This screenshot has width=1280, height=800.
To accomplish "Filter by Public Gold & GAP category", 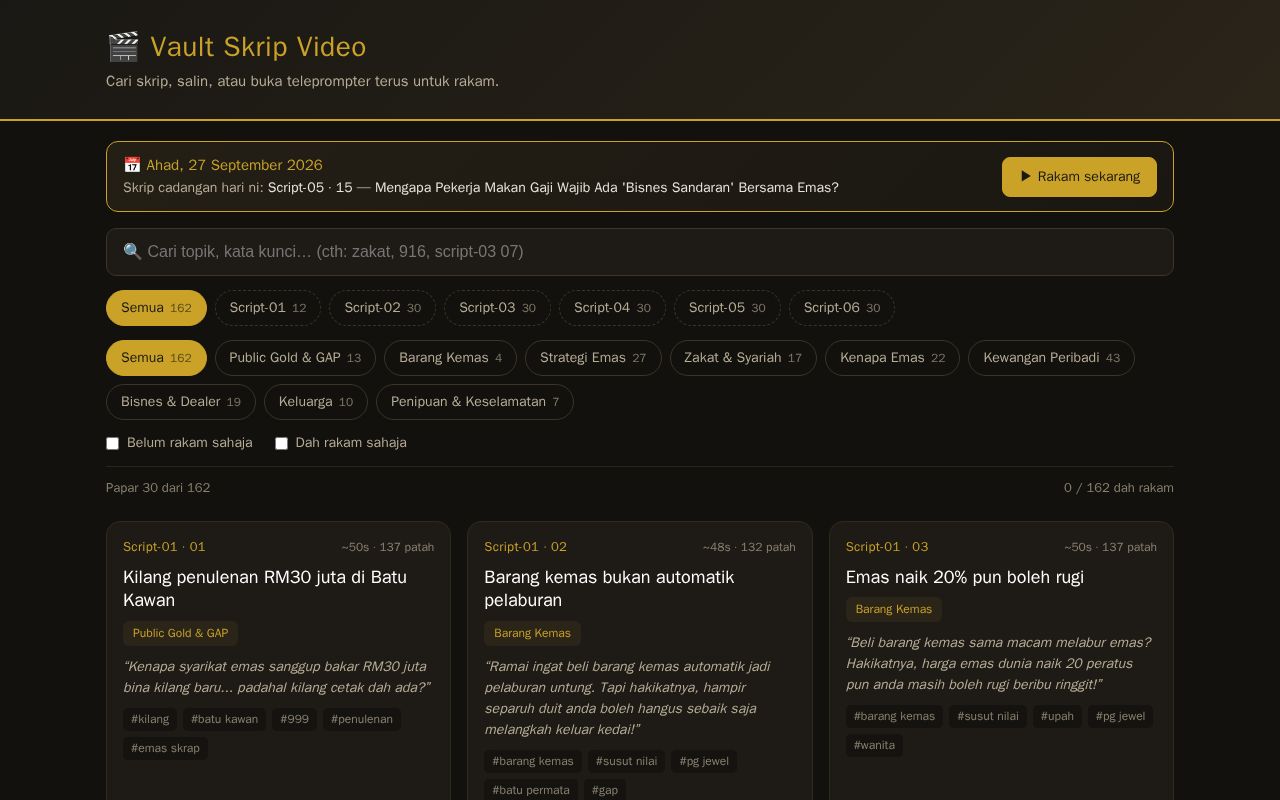I will click(x=295, y=358).
